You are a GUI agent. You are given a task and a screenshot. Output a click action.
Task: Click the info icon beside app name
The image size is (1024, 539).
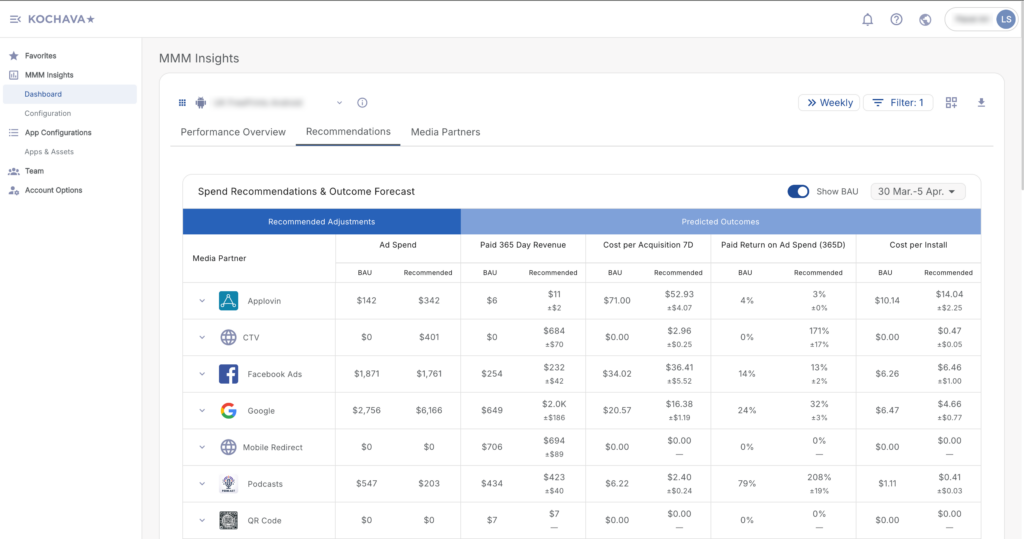pos(362,103)
